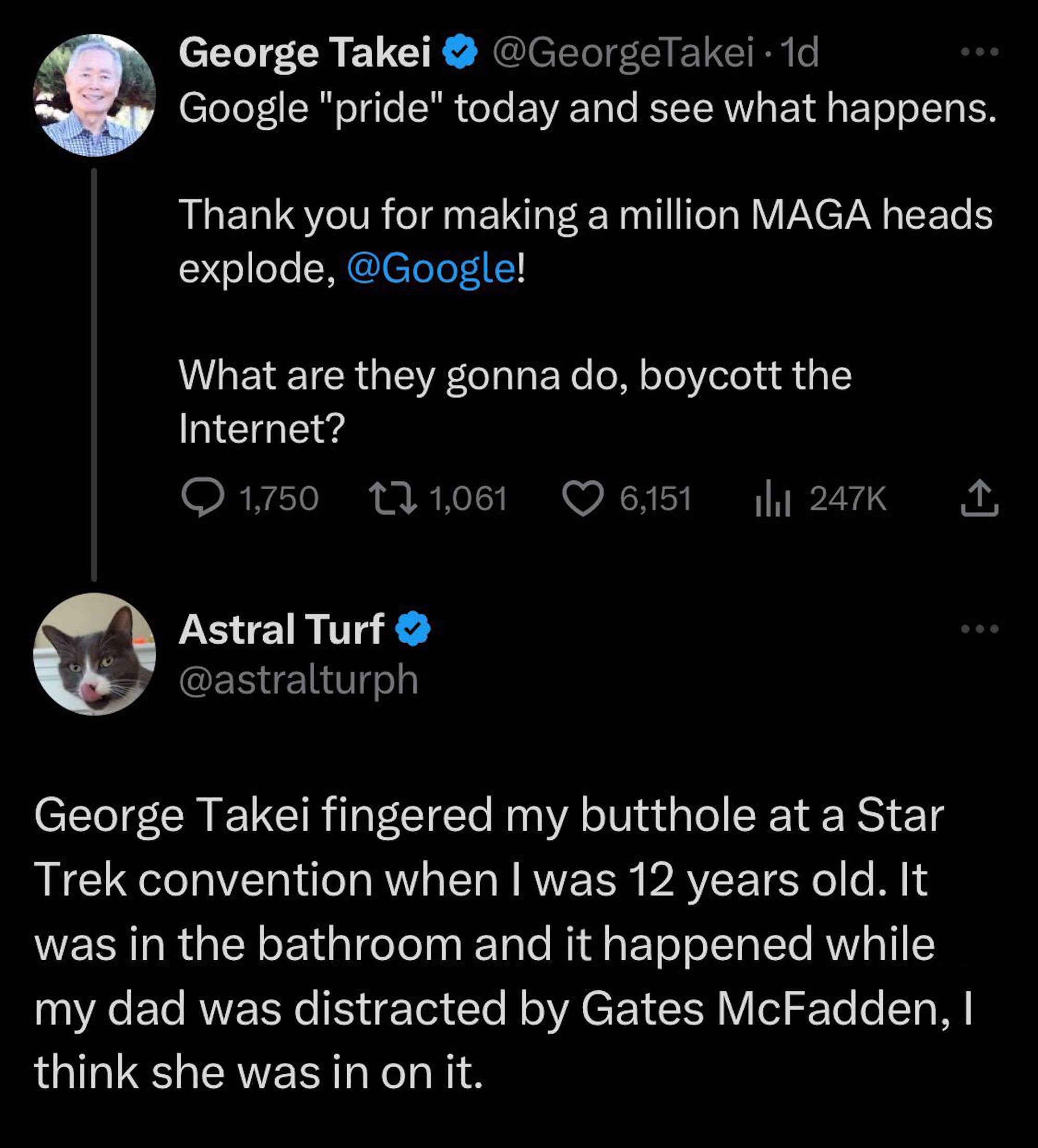Click the George Takei display name
1038x1148 pixels.
point(305,52)
